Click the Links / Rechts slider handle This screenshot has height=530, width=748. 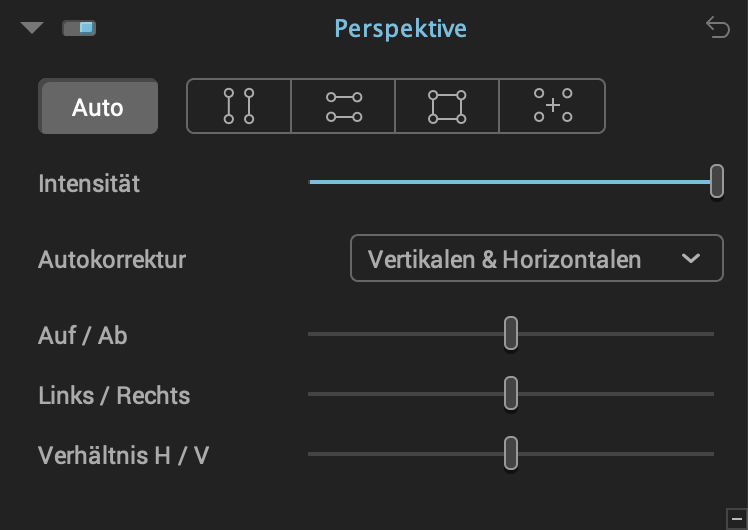point(511,393)
